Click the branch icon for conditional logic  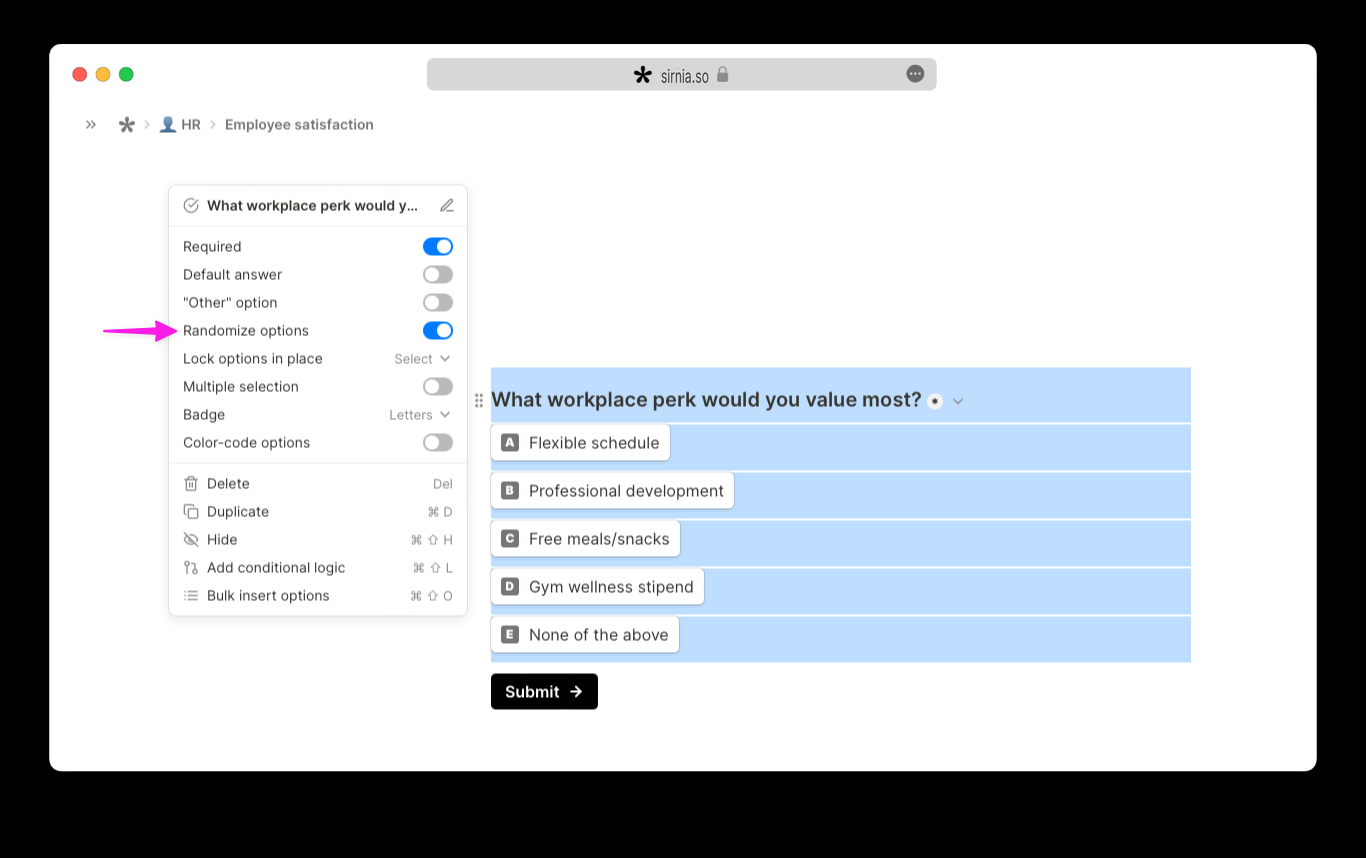coord(191,568)
